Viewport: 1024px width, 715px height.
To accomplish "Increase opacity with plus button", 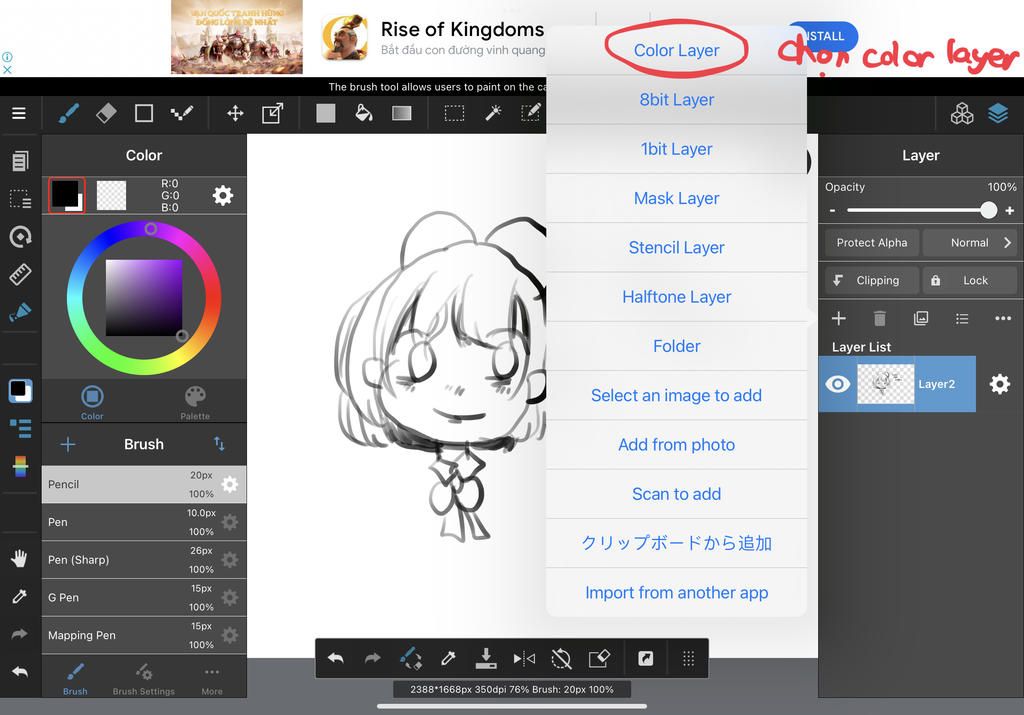I will tap(1010, 210).
